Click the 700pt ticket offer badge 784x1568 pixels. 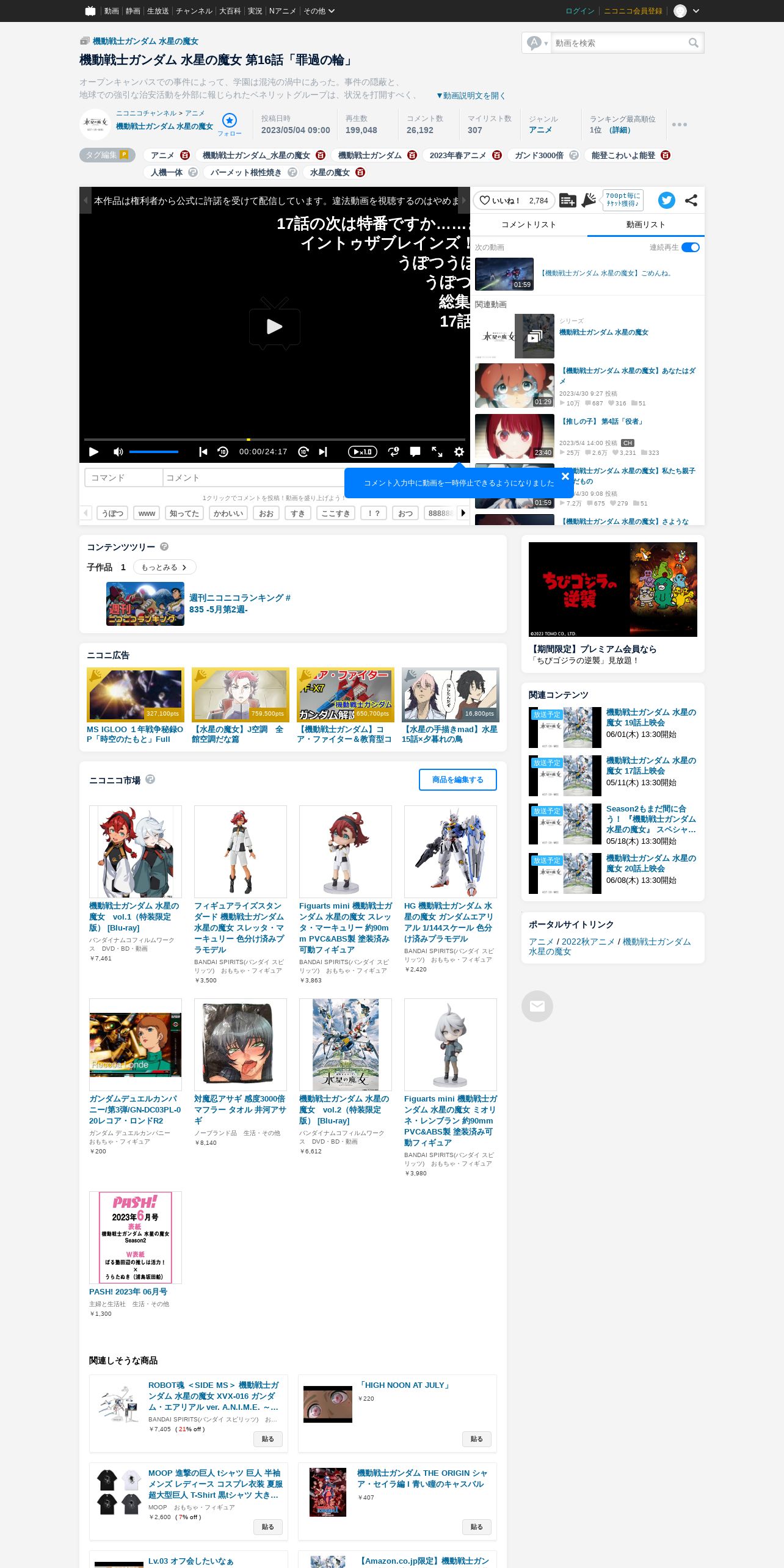[623, 200]
